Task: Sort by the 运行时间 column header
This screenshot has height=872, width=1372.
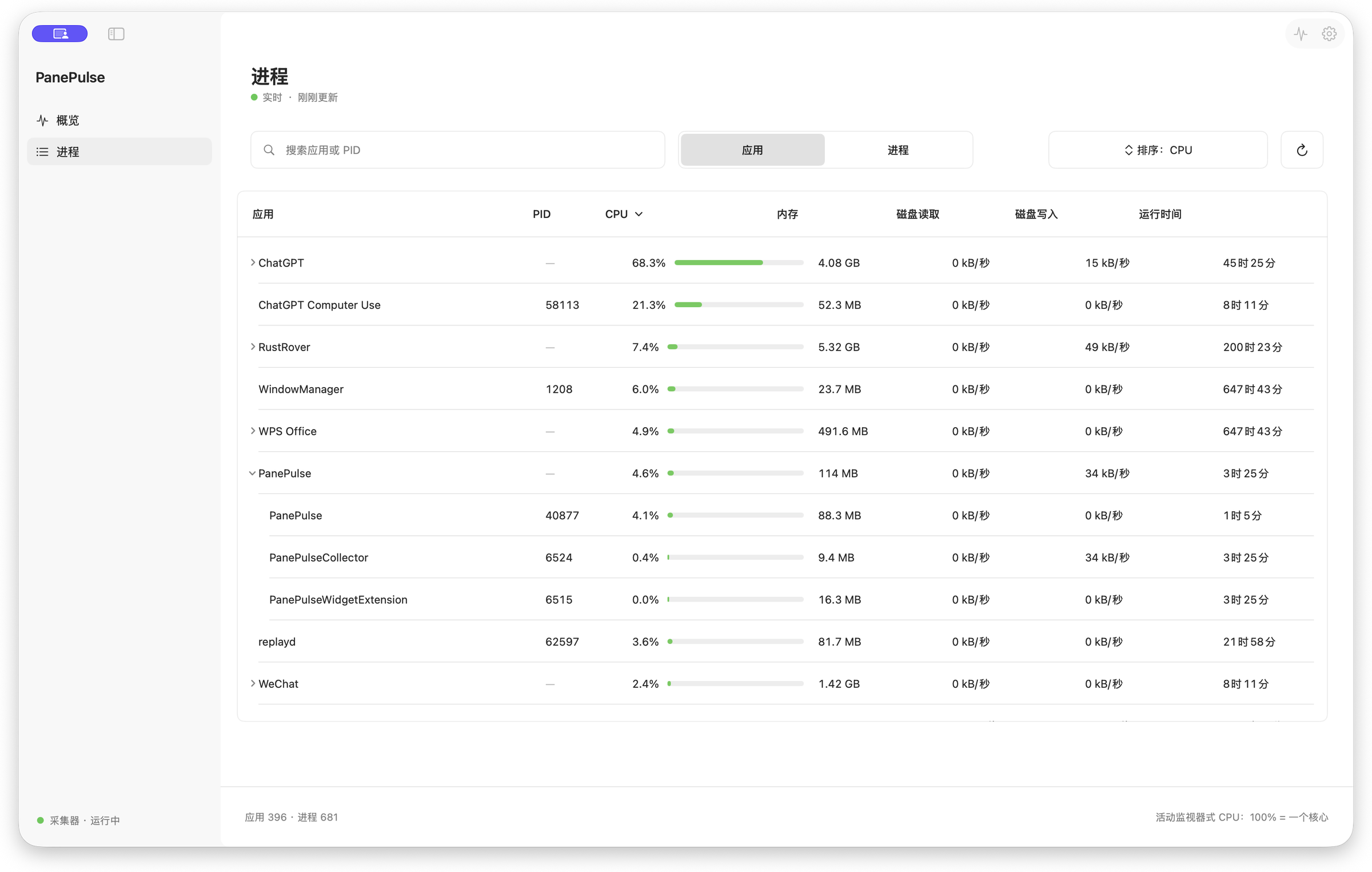Action: [1160, 214]
